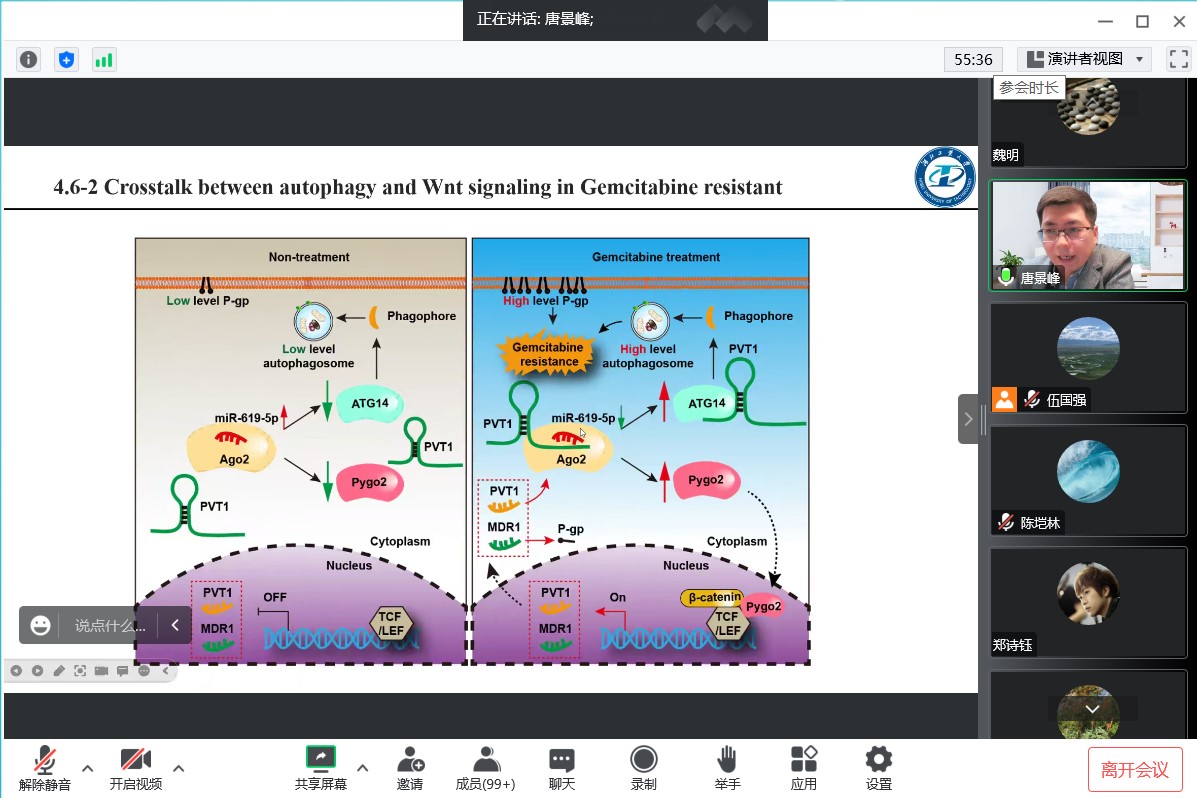Start recording with 录制 button
The width and height of the screenshot is (1197, 798).
point(643,767)
